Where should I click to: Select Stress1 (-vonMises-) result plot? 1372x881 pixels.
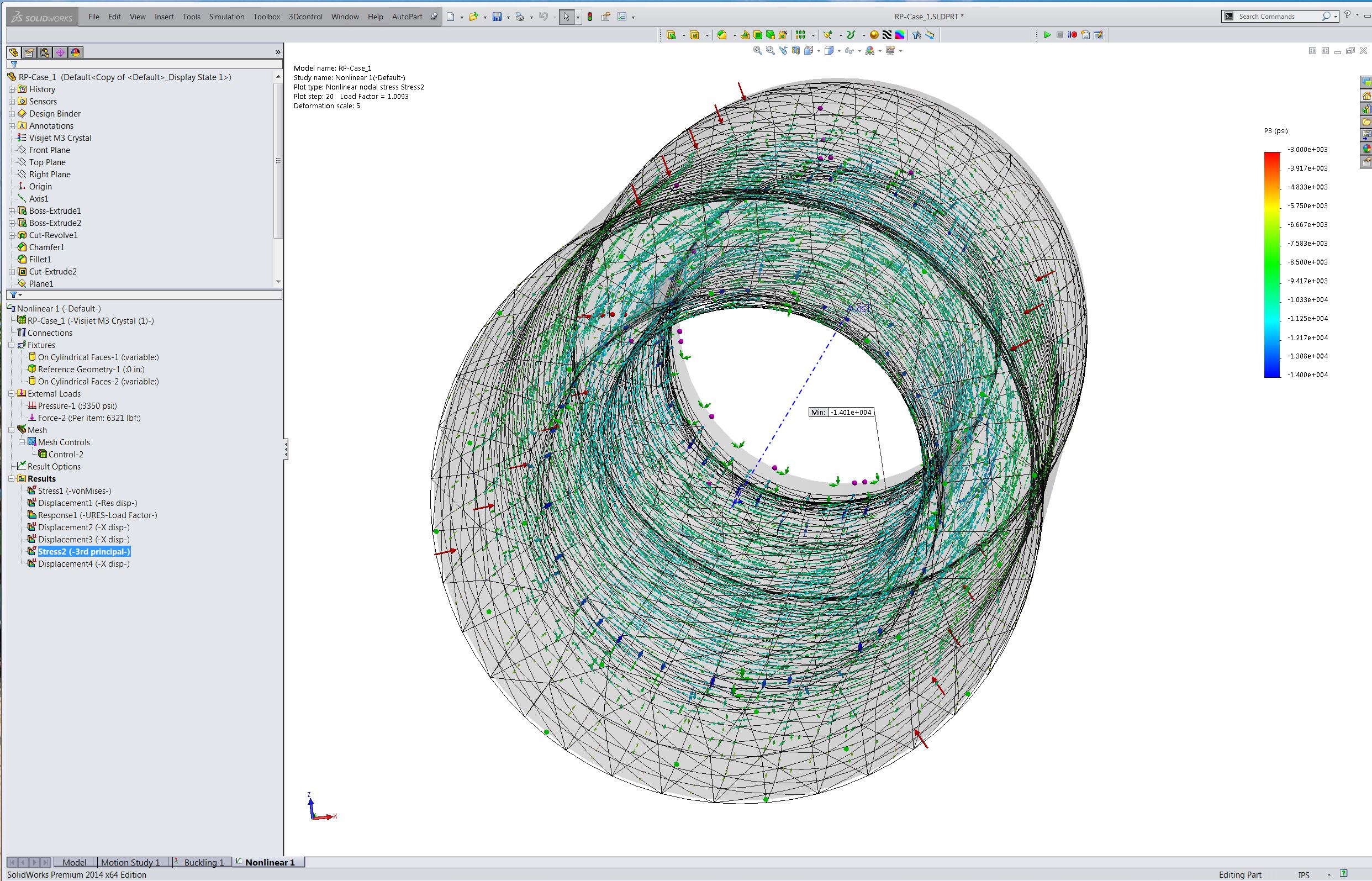[75, 491]
